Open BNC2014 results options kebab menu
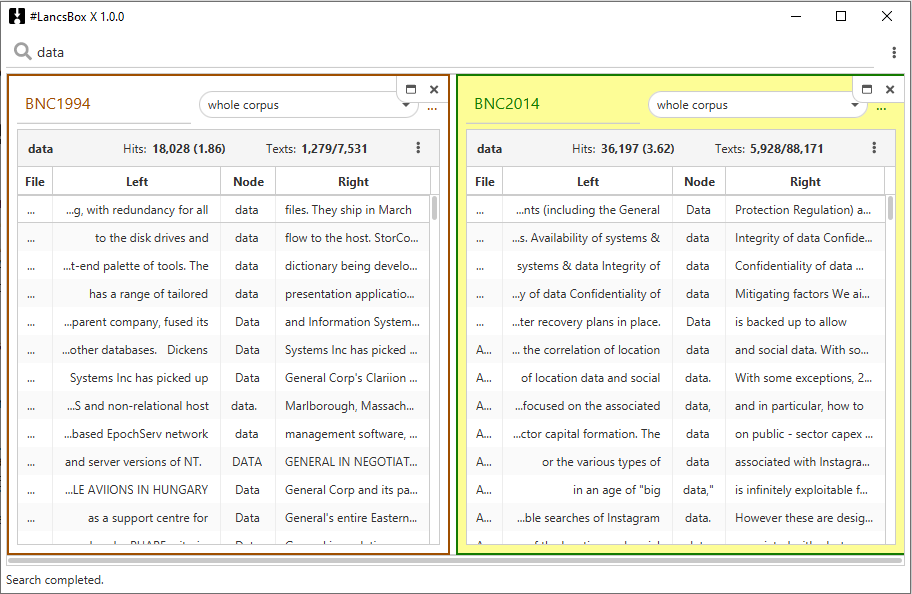Screen dimensions: 912x594 pyautogui.click(x=874, y=148)
